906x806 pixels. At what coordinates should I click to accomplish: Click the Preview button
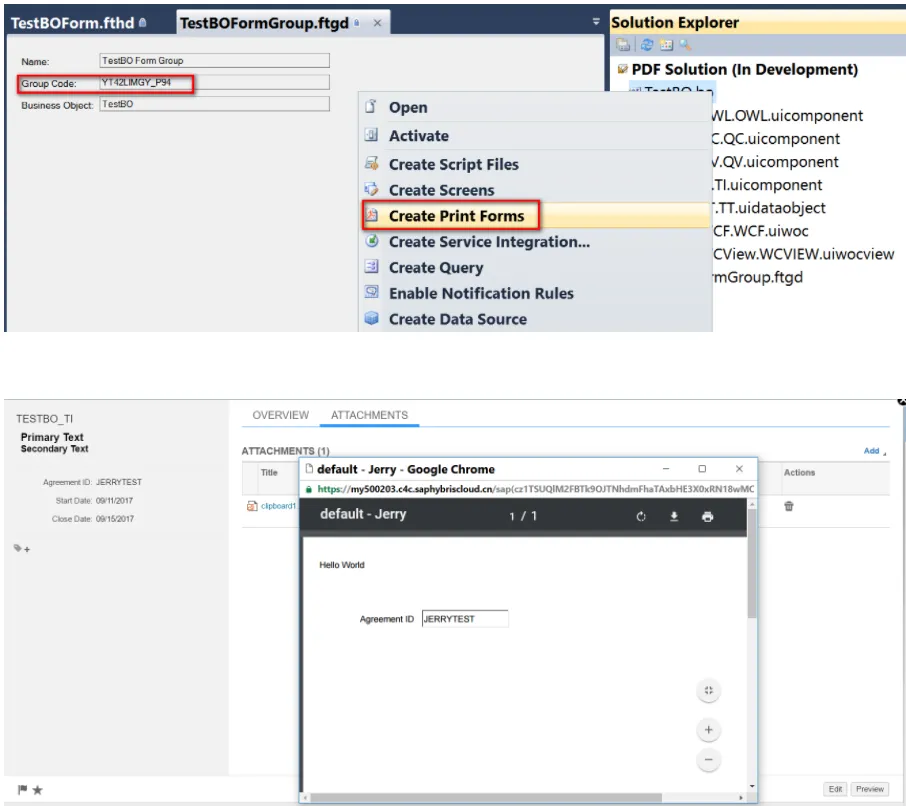point(870,789)
